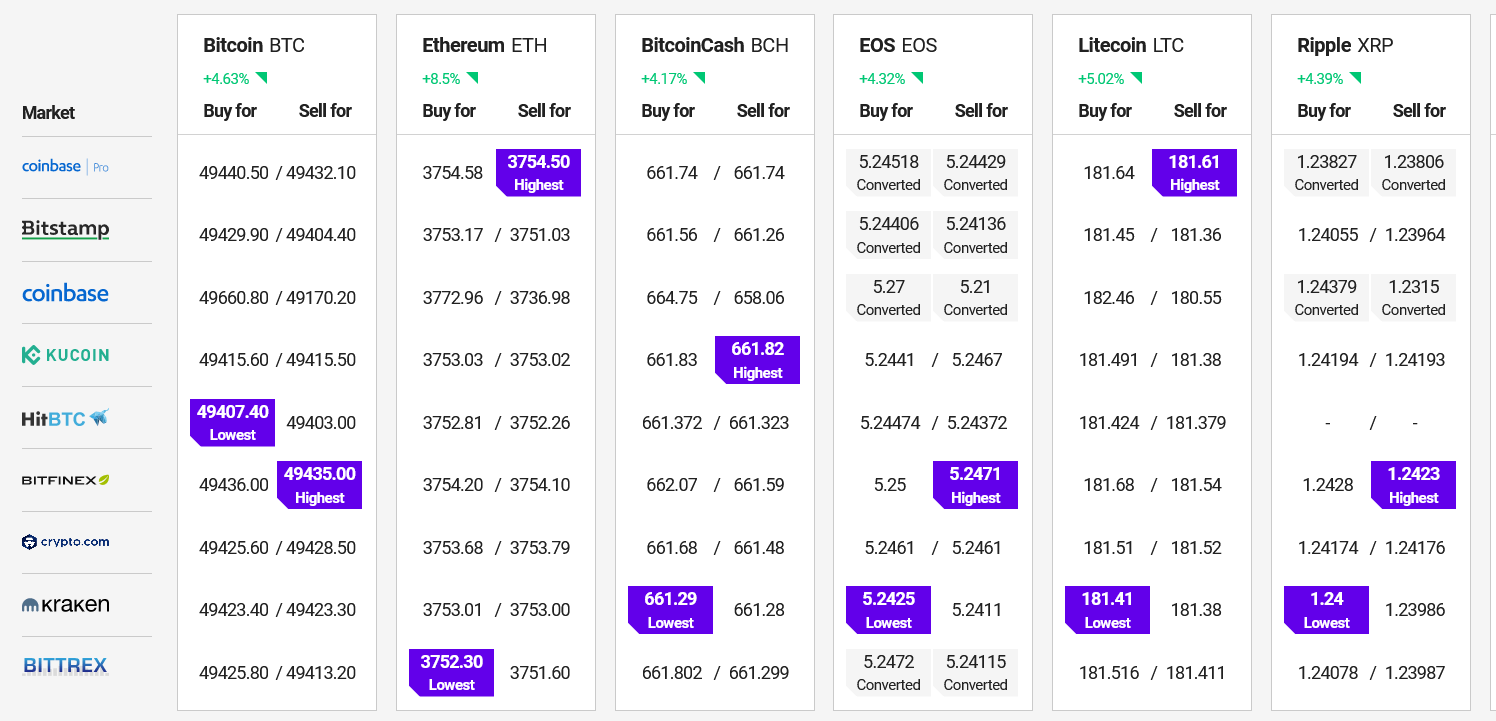Viewport: 1496px width, 721px height.
Task: Open the Ripple XRP column header
Action: (1345, 45)
